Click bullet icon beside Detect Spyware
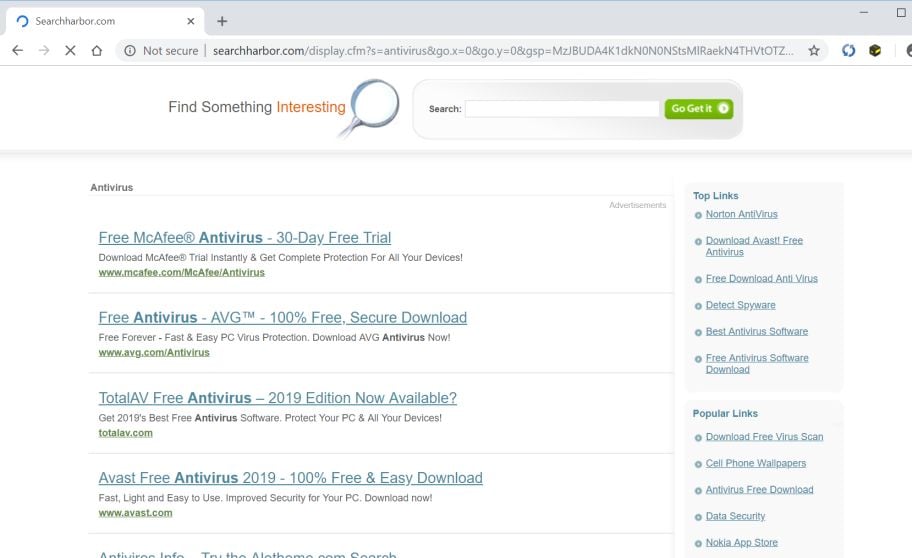The height and width of the screenshot is (558, 912). coord(698,306)
